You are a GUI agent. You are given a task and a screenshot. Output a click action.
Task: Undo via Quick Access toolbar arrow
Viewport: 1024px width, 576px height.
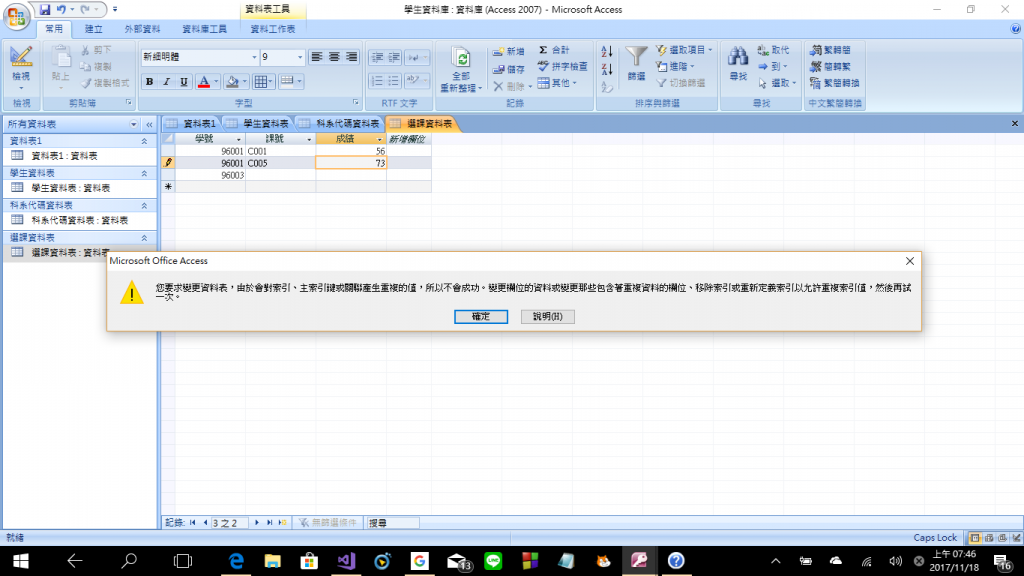(61, 10)
